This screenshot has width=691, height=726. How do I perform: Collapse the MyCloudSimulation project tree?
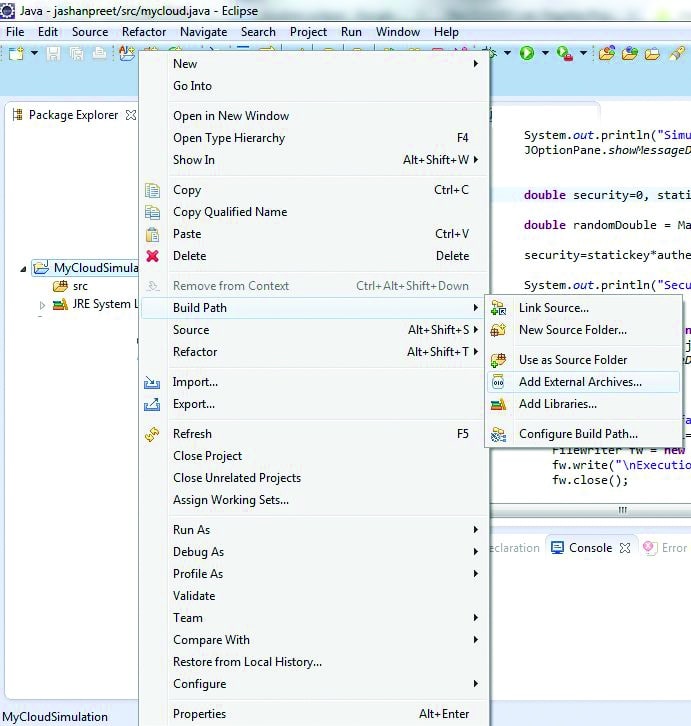24,269
